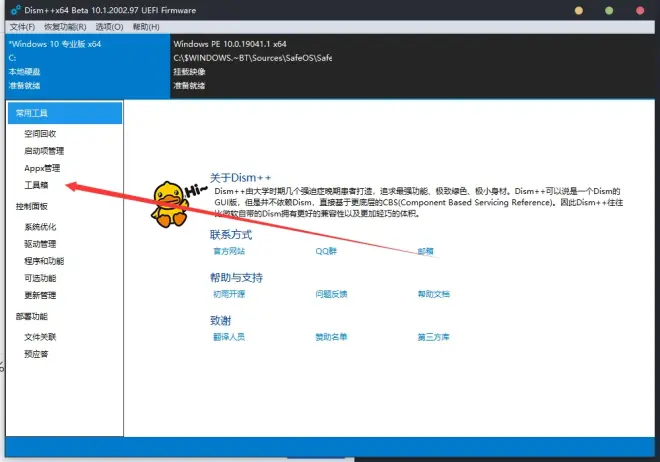The height and width of the screenshot is (462, 660).
Task: Click the 邮箱 contact link
Action: (426, 251)
